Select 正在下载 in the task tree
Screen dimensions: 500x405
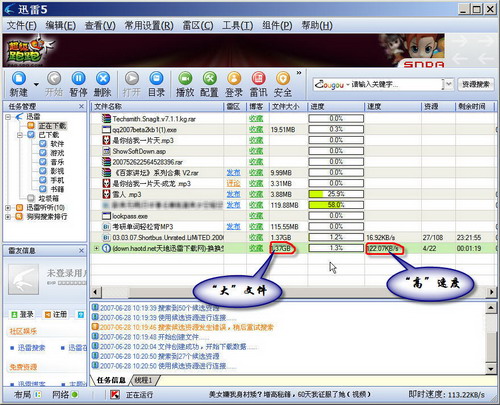(52, 126)
